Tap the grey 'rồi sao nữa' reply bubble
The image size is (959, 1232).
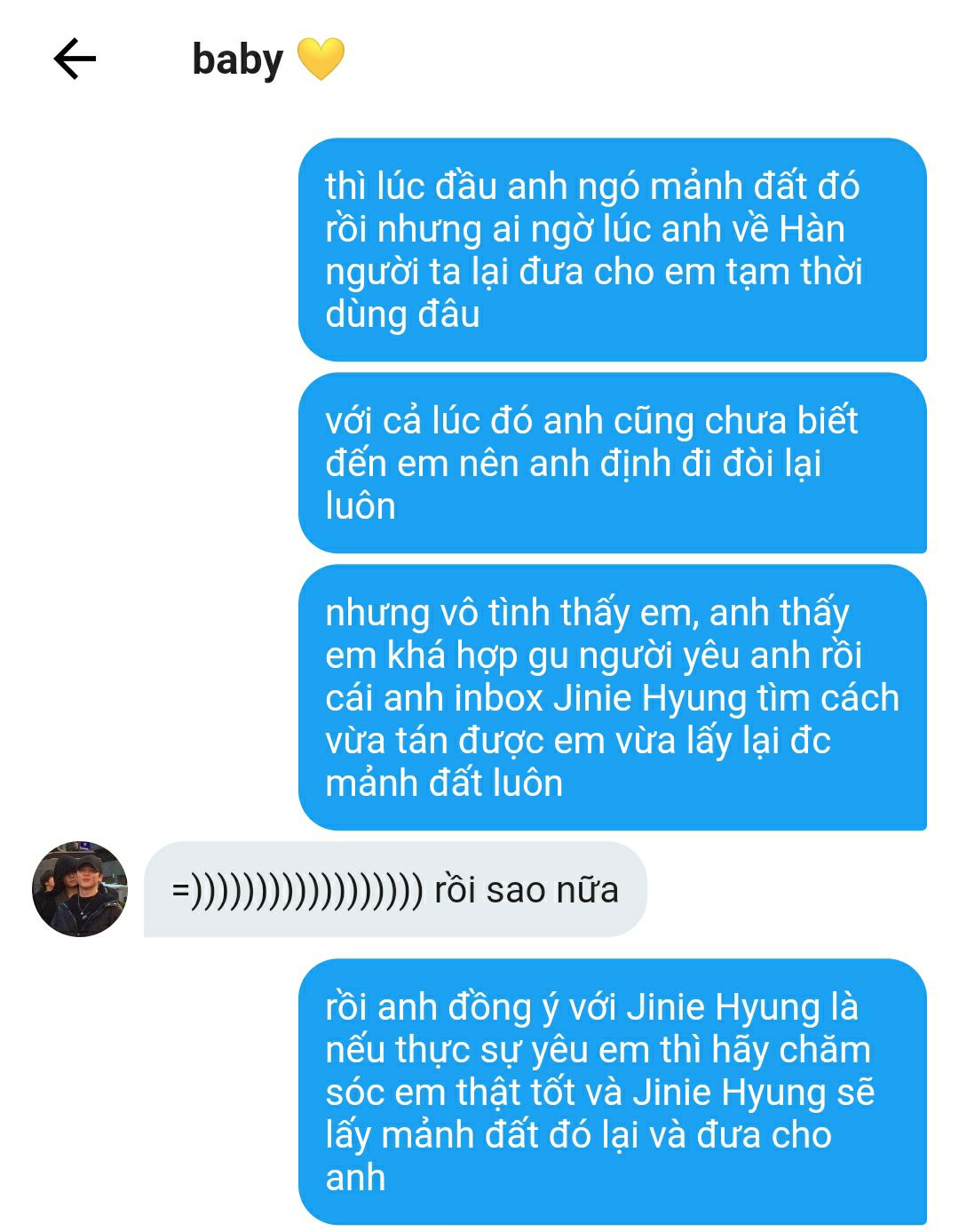395,889
